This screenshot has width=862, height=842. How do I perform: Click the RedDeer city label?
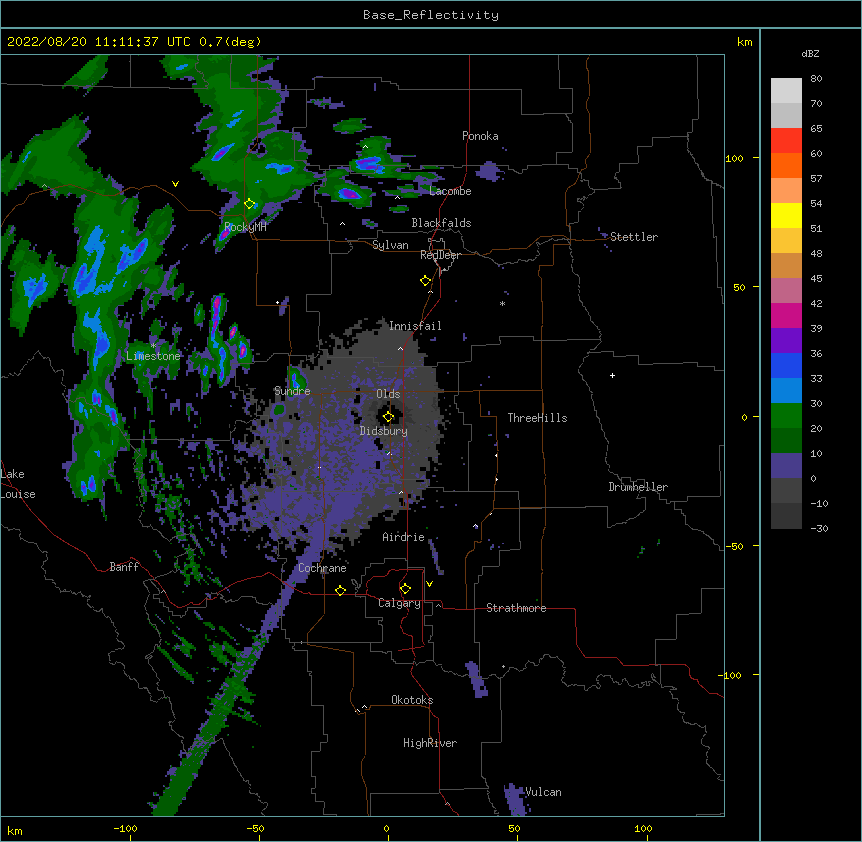(440, 255)
